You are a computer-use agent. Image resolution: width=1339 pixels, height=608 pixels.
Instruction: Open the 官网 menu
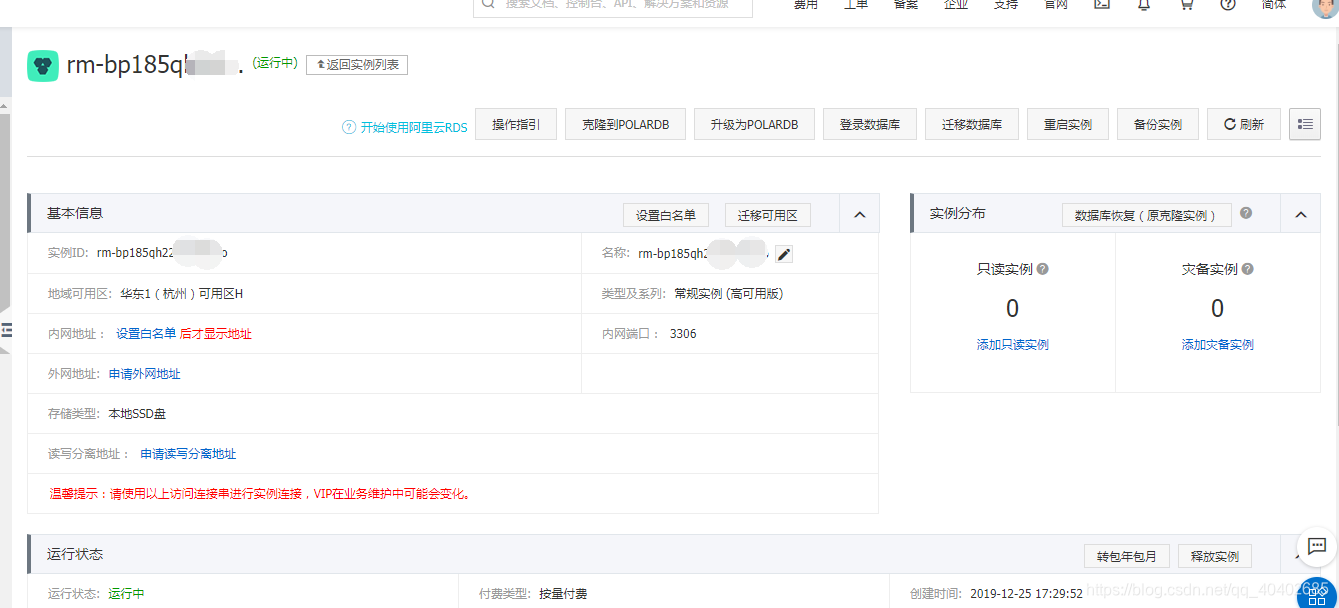click(1056, 4)
